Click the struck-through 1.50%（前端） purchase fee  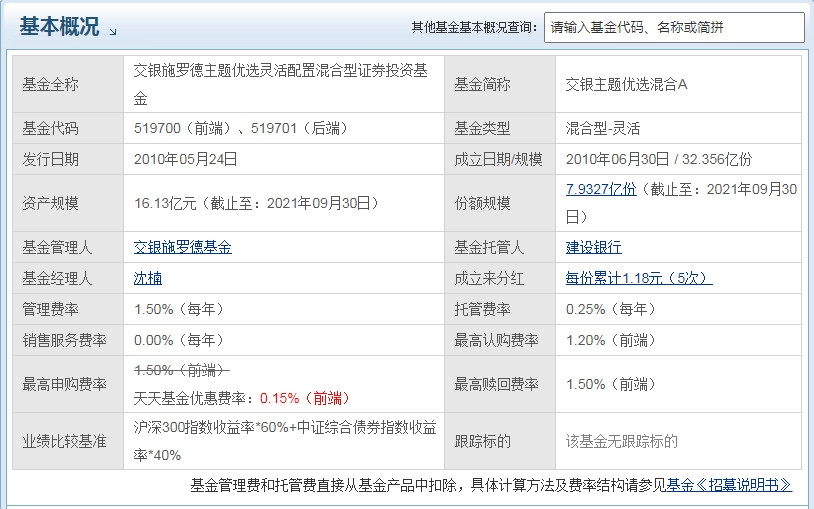[x=181, y=370]
